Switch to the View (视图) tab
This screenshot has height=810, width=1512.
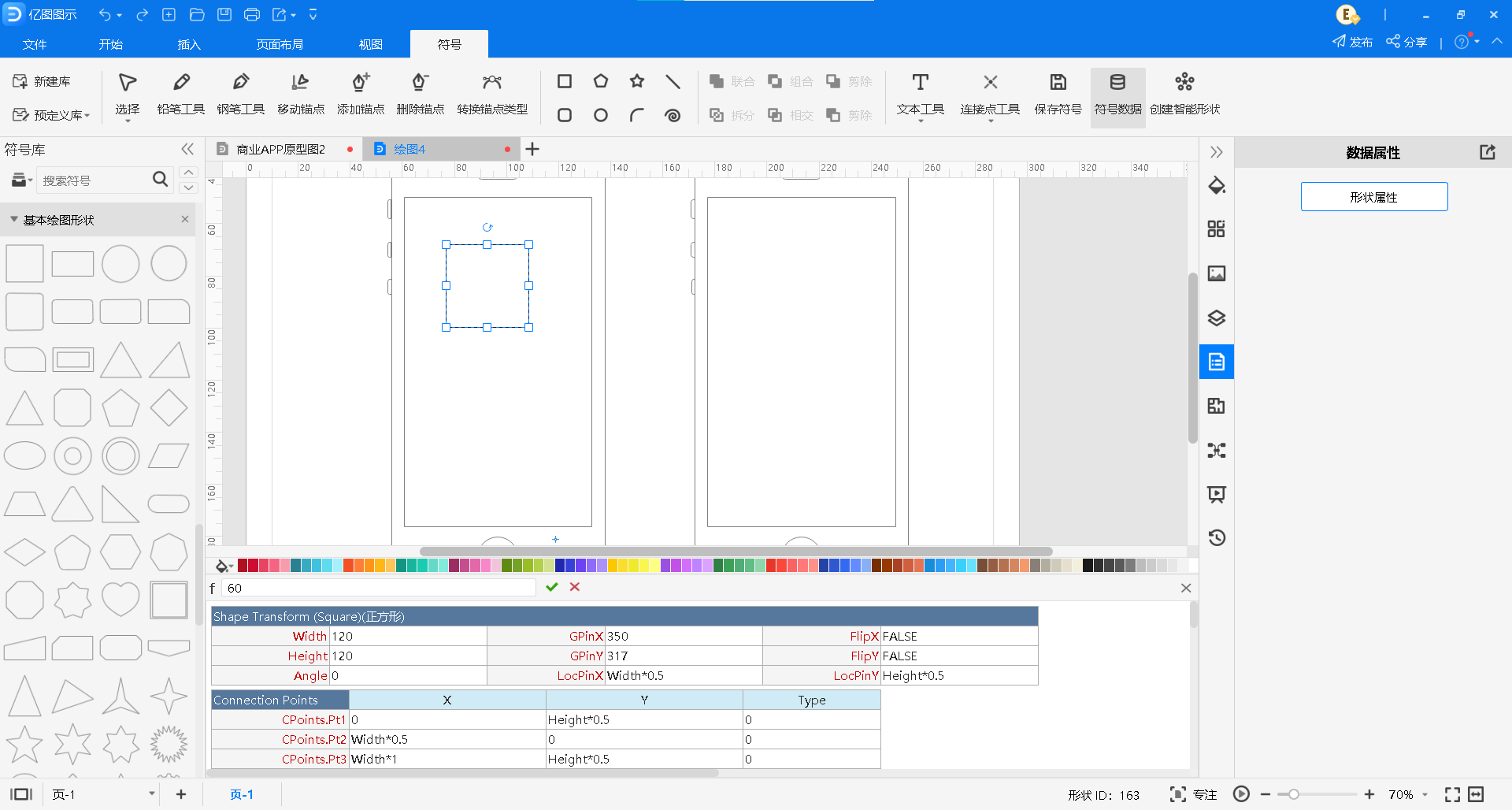point(370,44)
